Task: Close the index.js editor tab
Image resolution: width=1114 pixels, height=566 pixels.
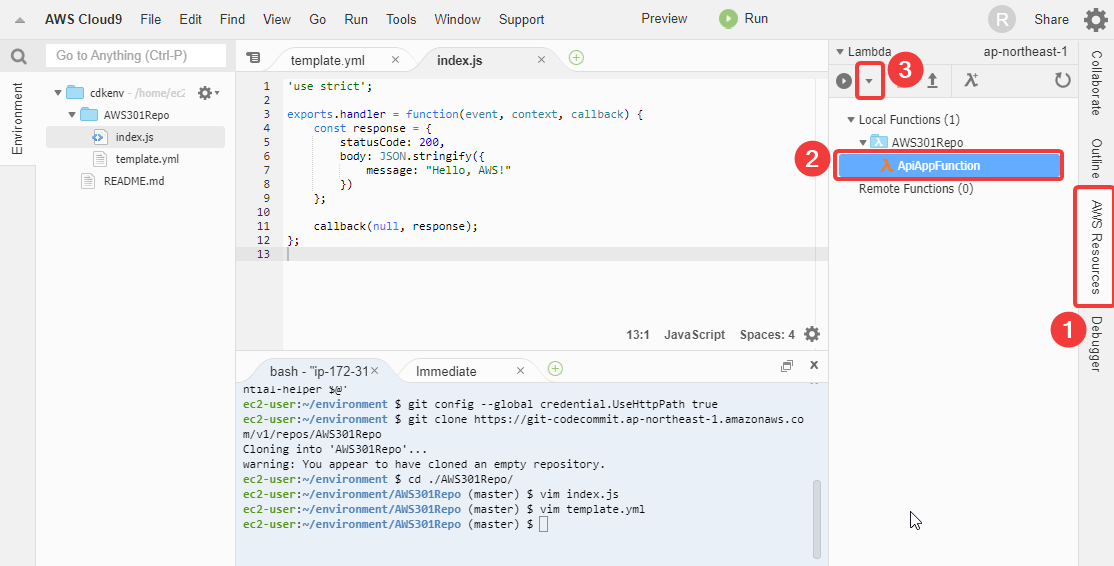Action: pyautogui.click(x=541, y=60)
